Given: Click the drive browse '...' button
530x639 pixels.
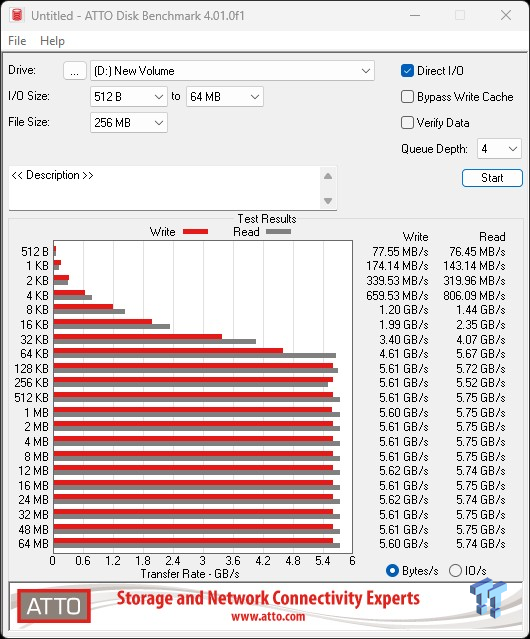Looking at the screenshot, I should coord(75,71).
